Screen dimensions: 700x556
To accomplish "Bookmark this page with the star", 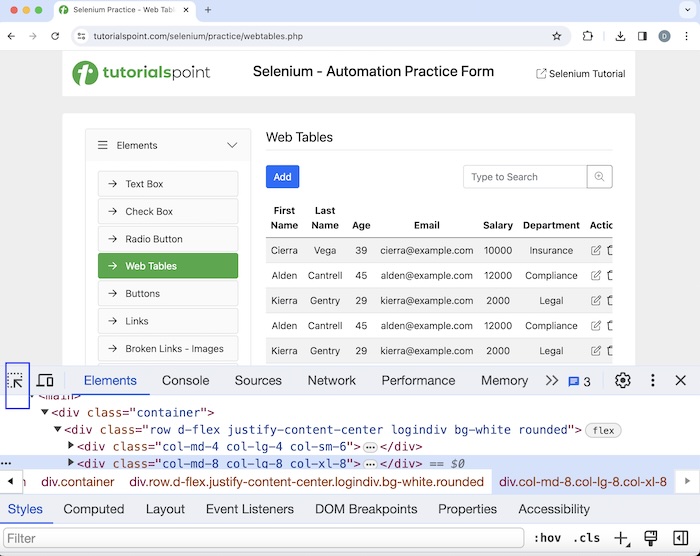I will 557,36.
